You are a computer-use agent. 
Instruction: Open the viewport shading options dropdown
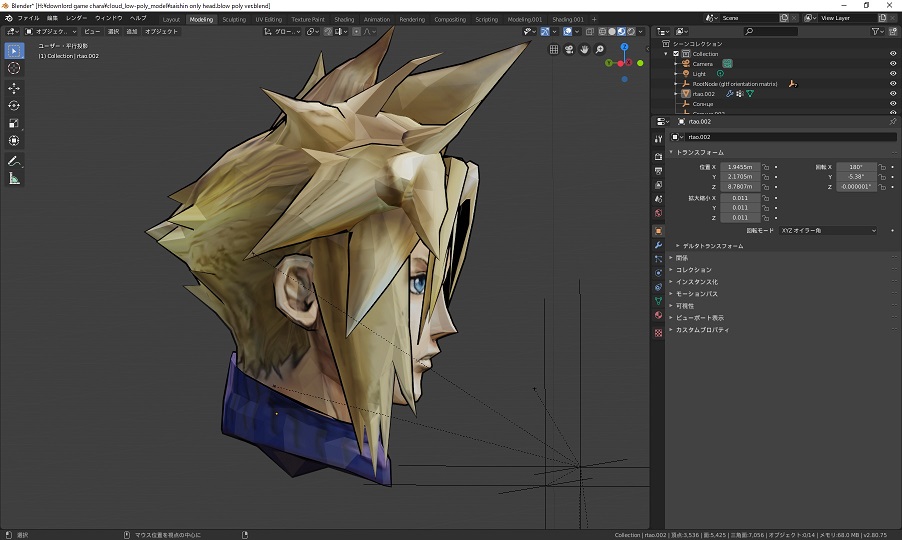641,32
